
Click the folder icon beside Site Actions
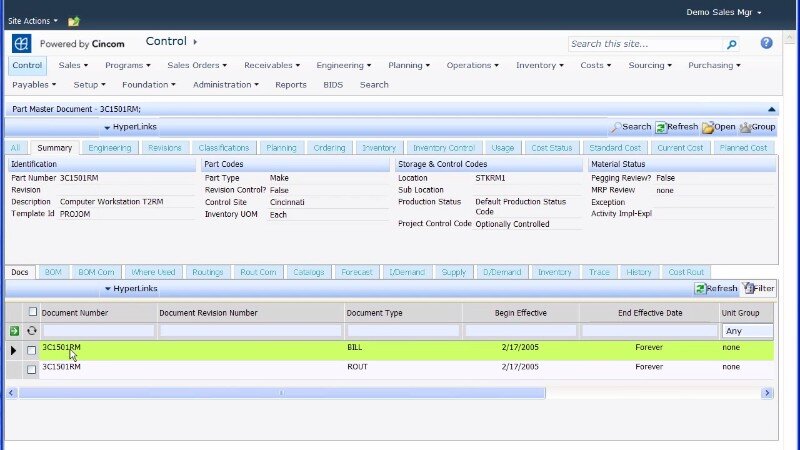74,20
